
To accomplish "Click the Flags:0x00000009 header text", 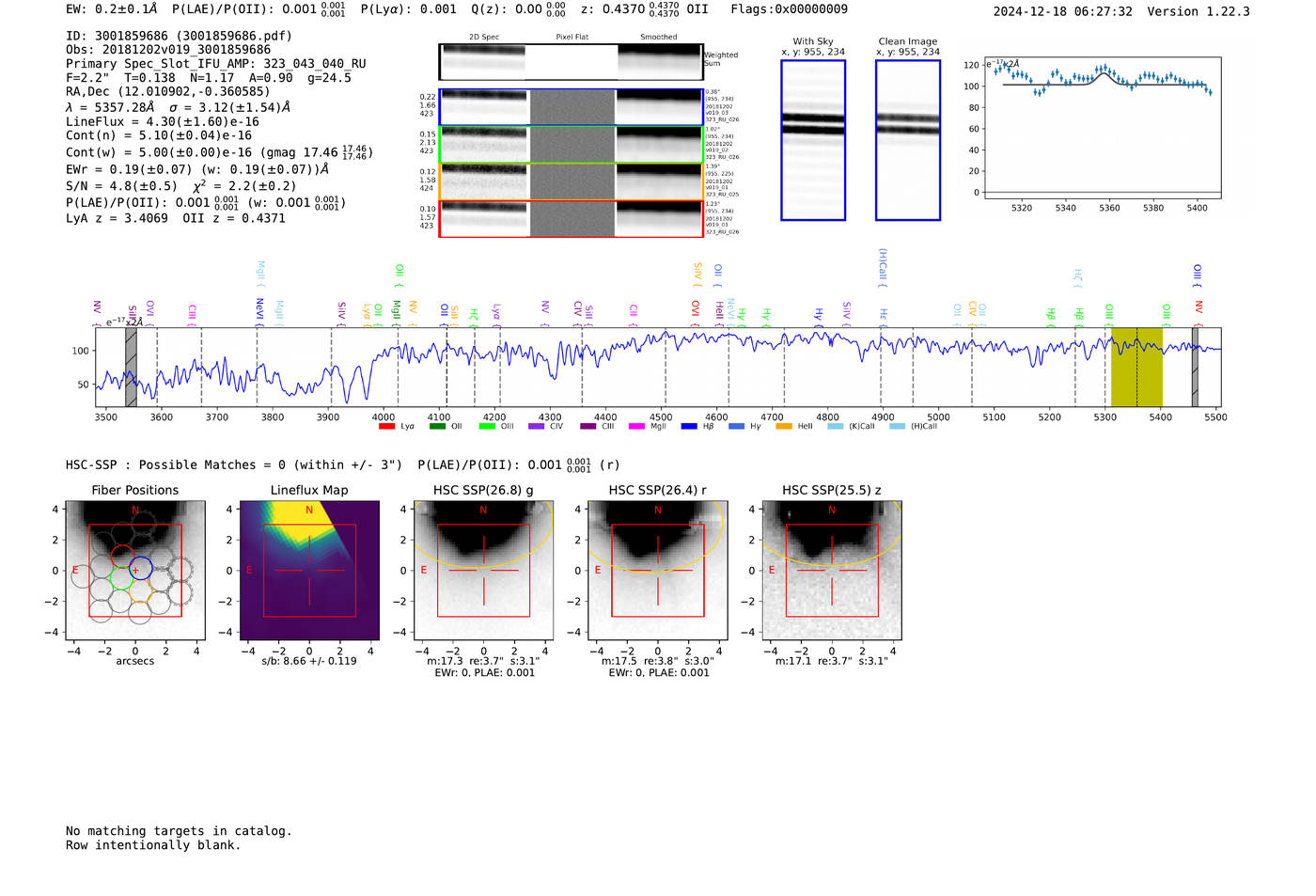I will (x=789, y=8).
